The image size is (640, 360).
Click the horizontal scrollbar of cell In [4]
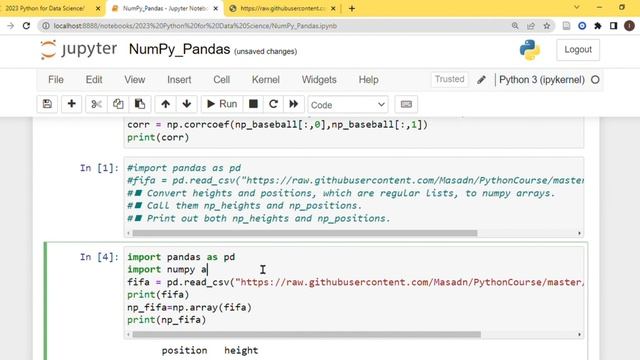pyautogui.click(x=307, y=334)
